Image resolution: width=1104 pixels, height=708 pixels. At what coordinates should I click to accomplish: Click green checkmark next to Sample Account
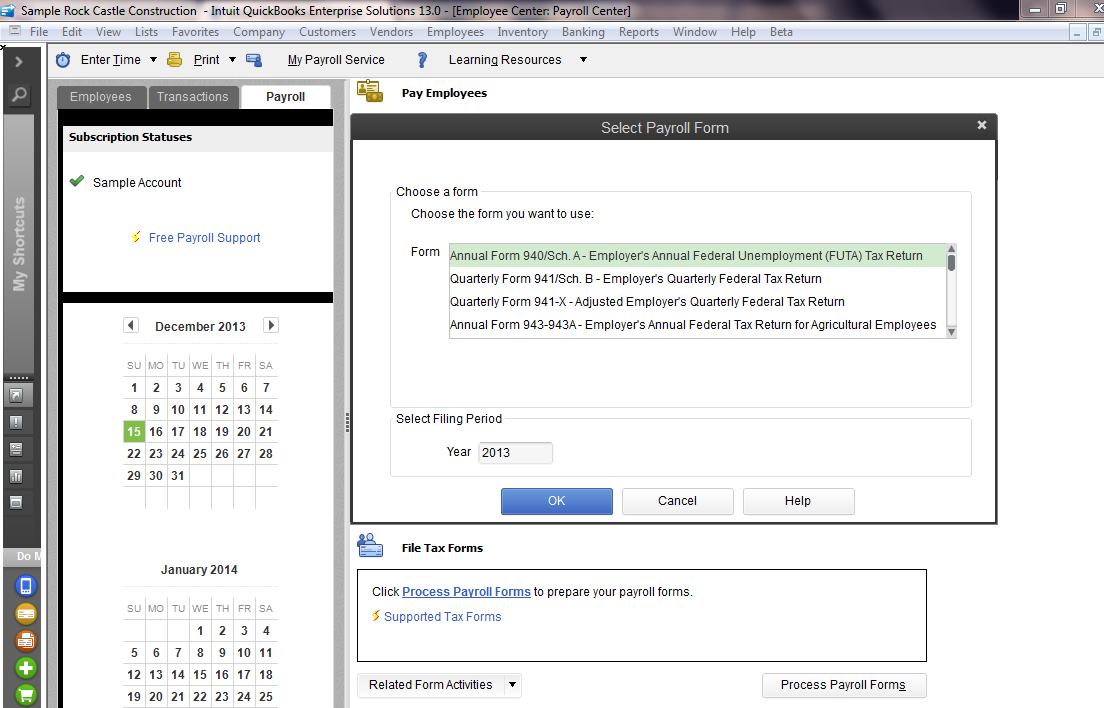77,182
